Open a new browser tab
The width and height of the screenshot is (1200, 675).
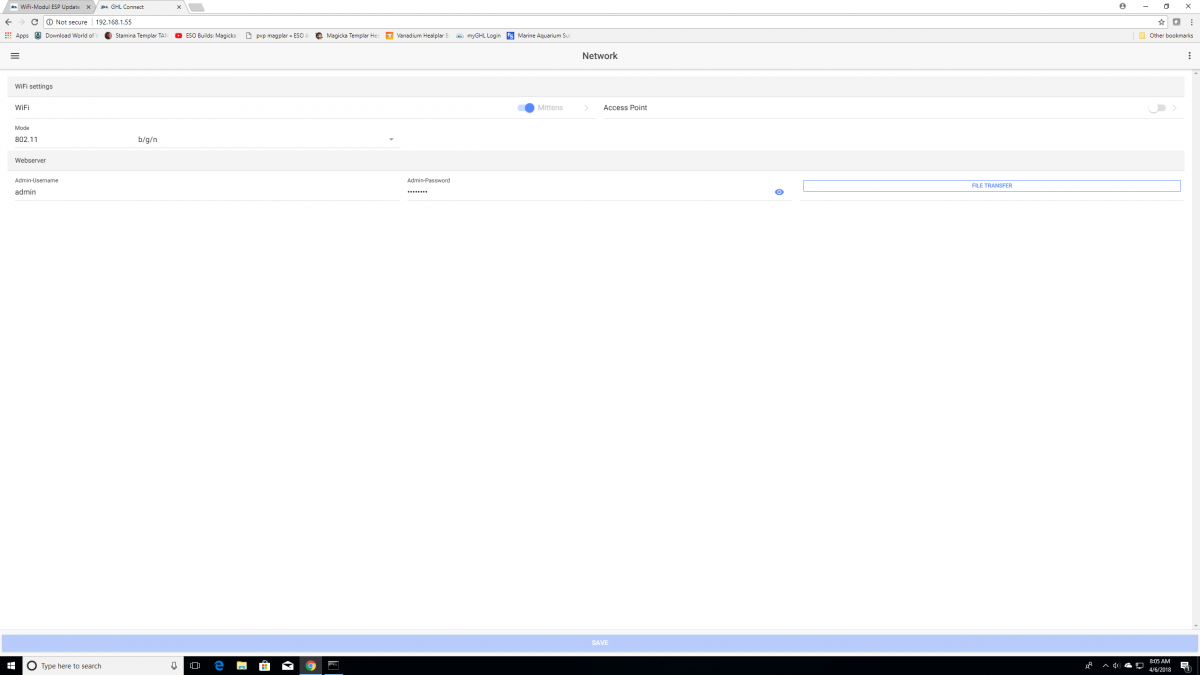pyautogui.click(x=196, y=7)
